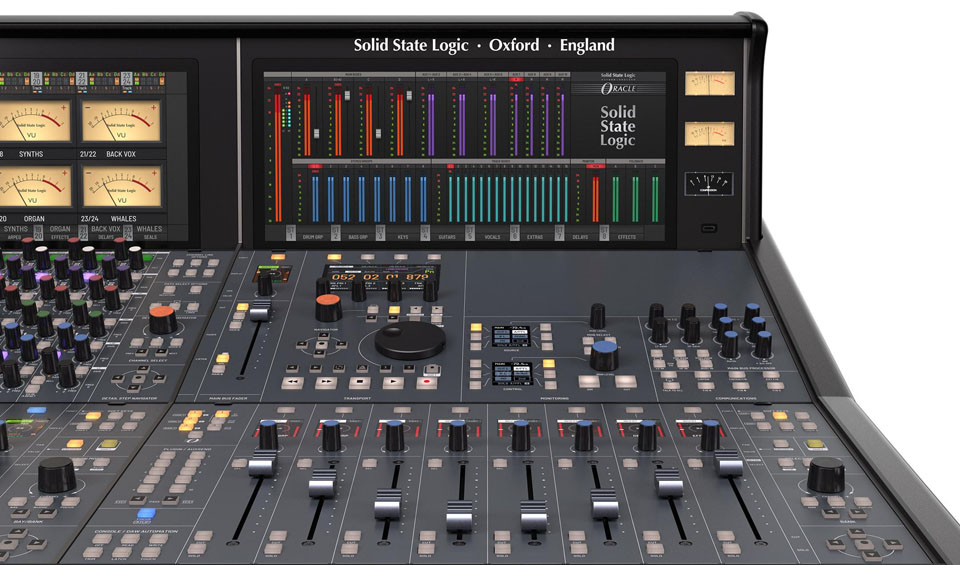
Task: Click the orange knob above Channel Select
Action: pos(163,320)
